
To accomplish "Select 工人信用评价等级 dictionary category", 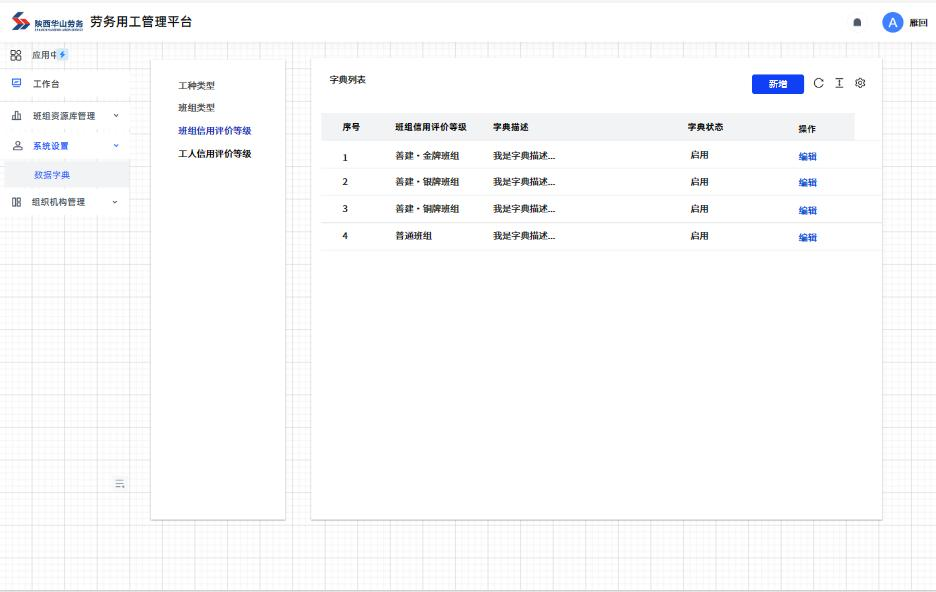I will coord(214,154).
